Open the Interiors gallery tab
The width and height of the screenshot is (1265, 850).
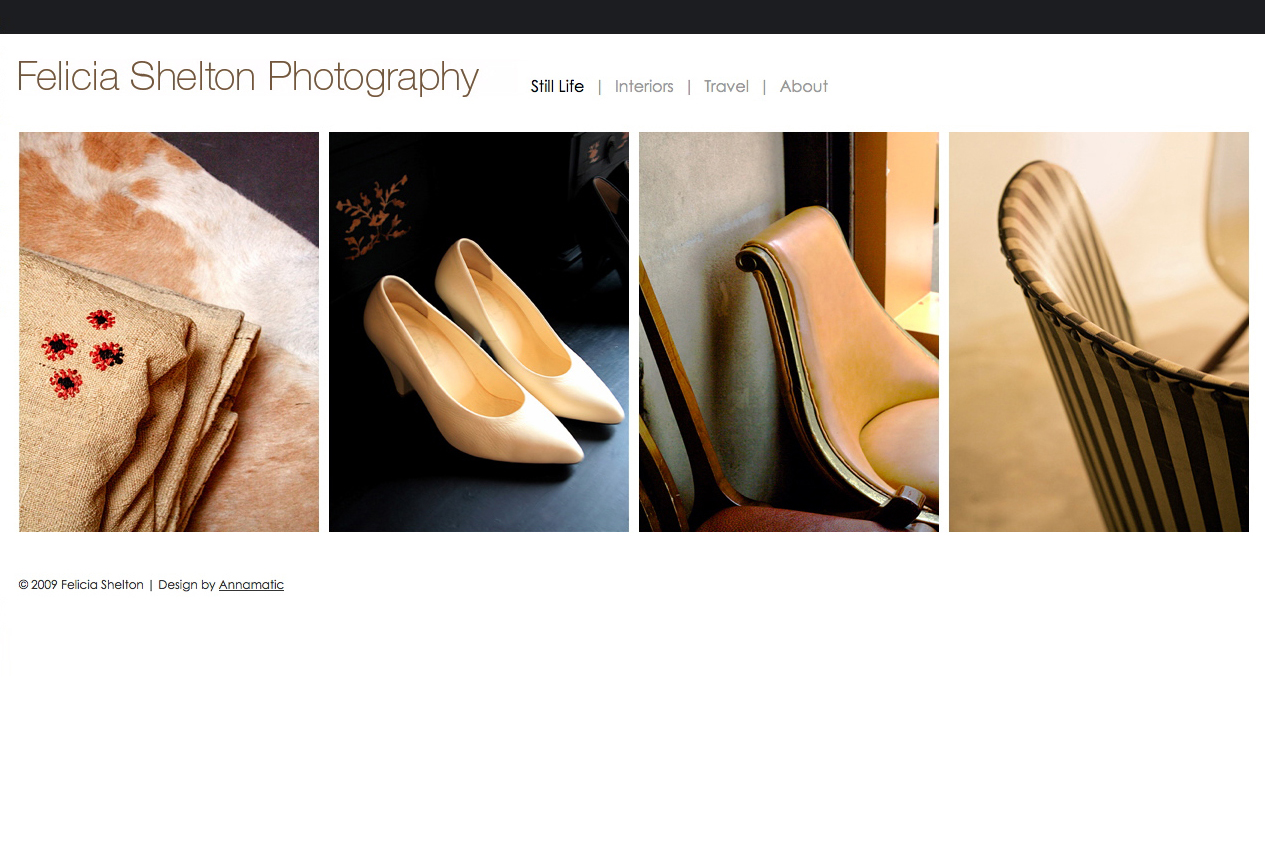tap(644, 87)
